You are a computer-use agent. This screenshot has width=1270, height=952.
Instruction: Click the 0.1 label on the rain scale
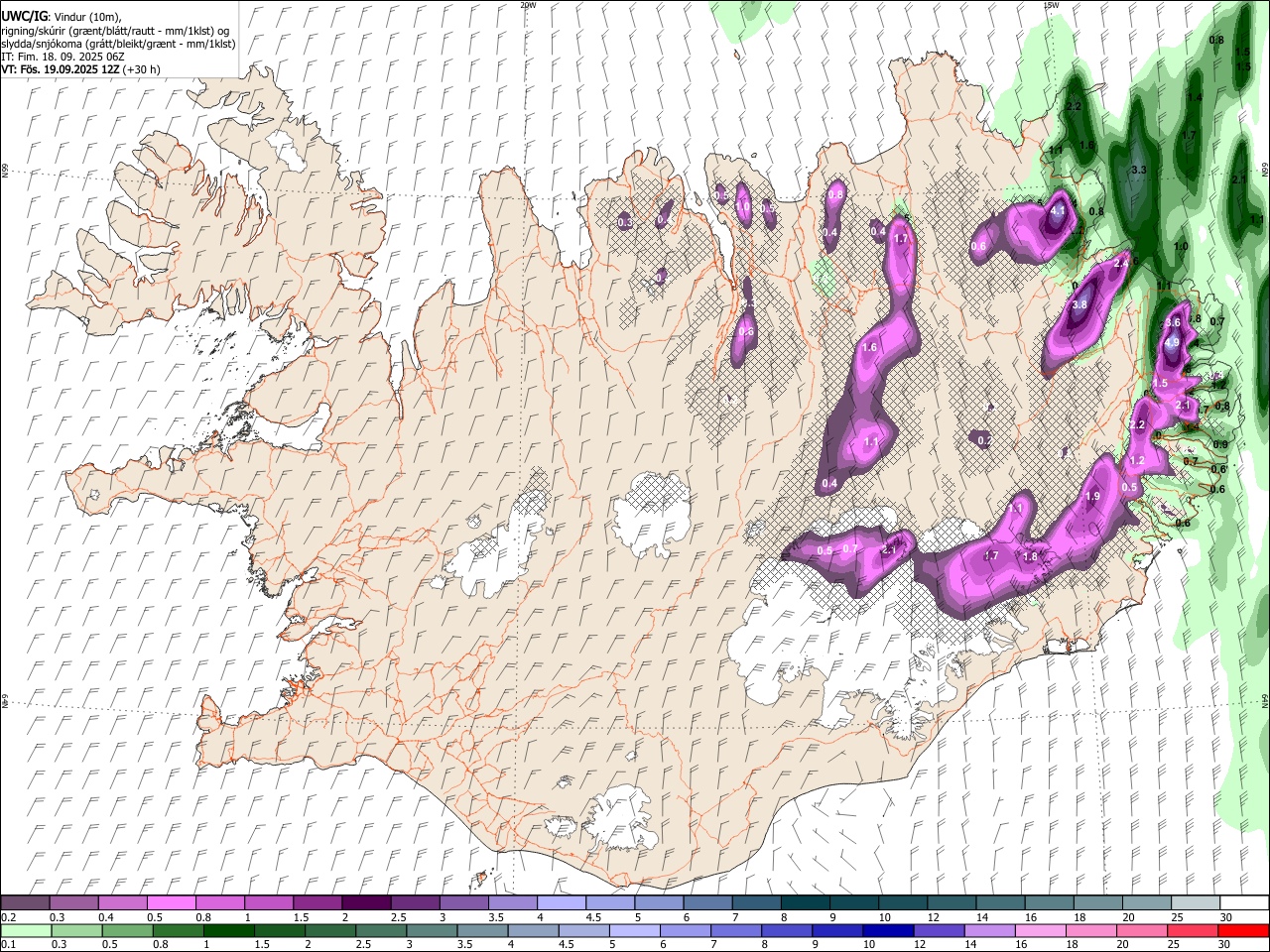(x=8, y=945)
